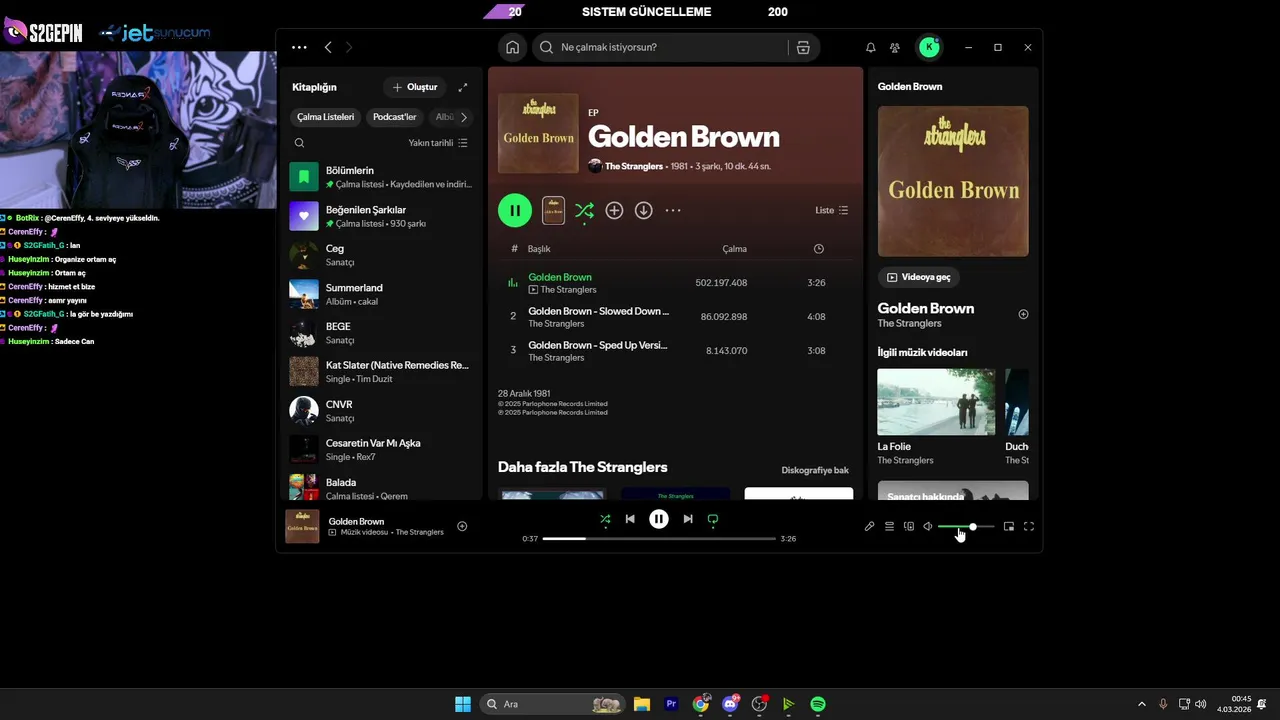1280x720 pixels.
Task: Add the now playing song to Liked
Action: tap(462, 526)
